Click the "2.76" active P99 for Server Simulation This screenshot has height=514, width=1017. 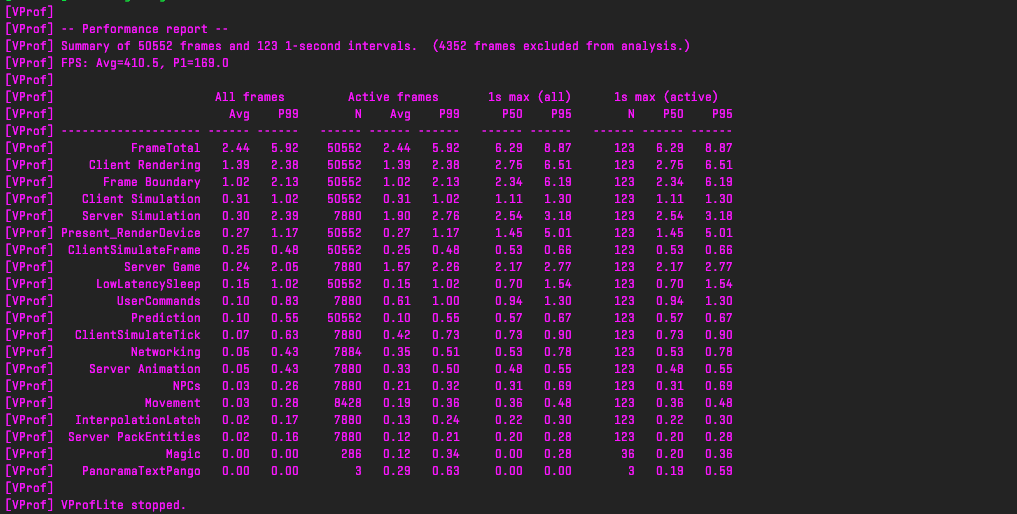[446, 215]
